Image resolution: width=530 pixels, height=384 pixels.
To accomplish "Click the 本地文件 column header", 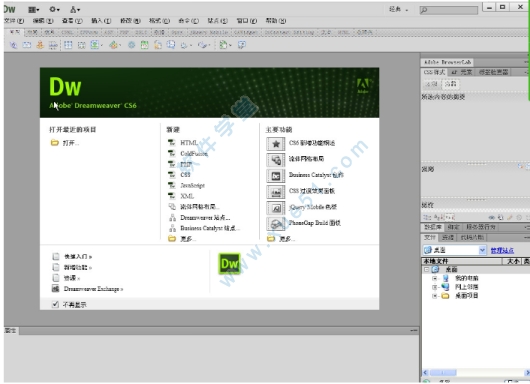I will [461, 261].
